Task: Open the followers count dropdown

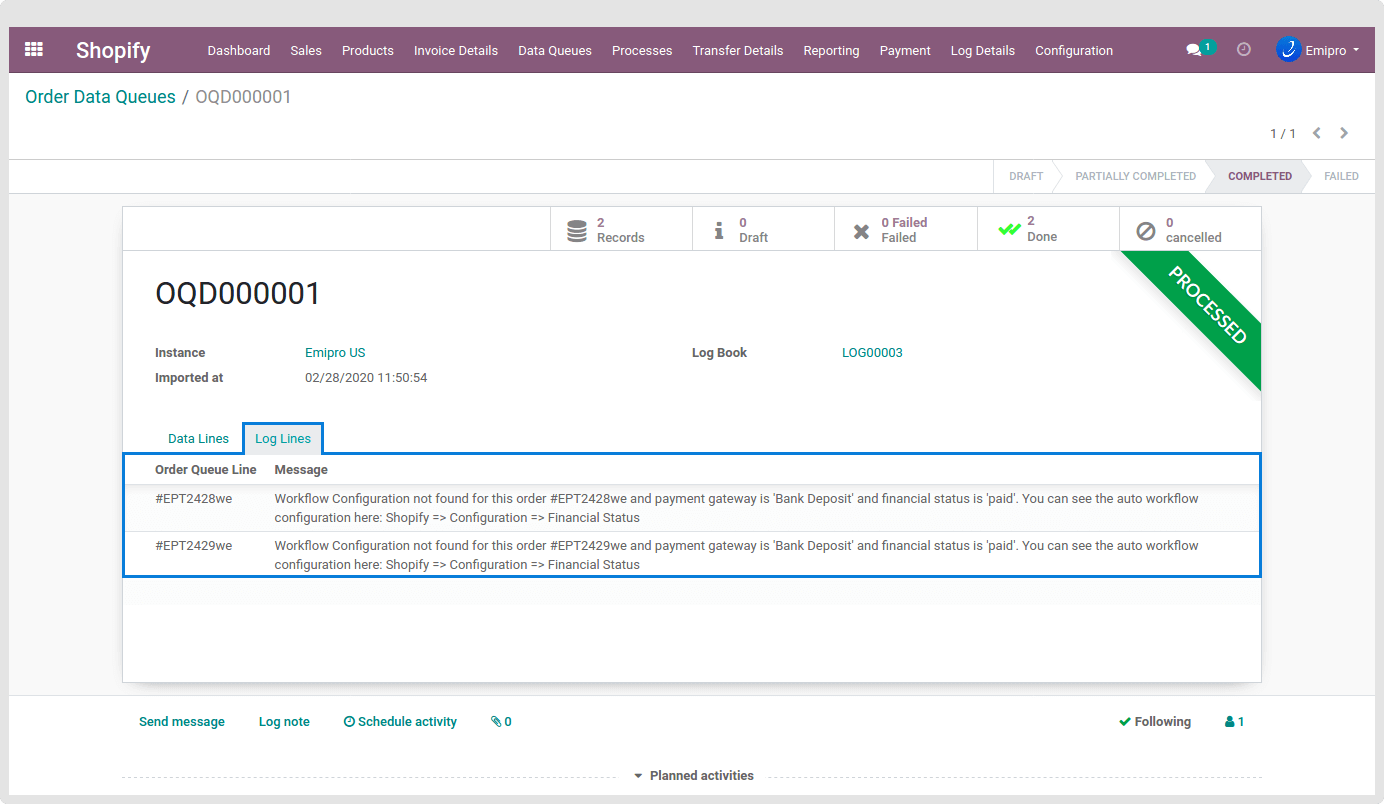Action: [x=1235, y=722]
